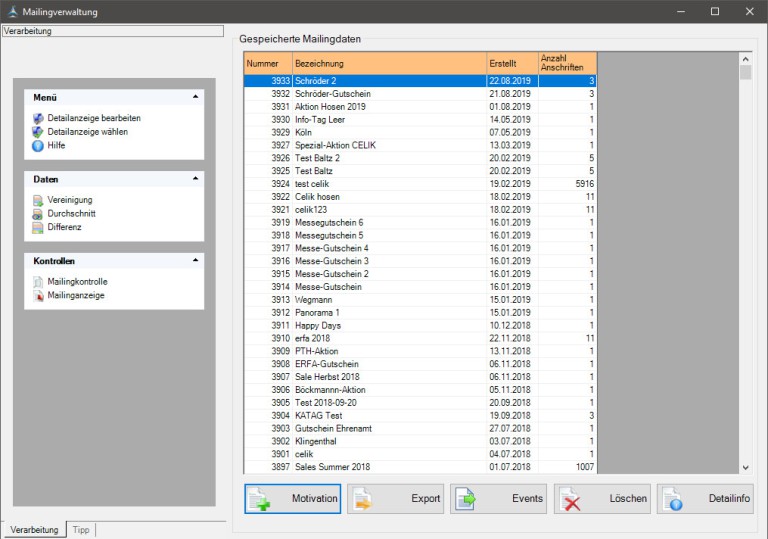Open Hilfe via its info icon
This screenshot has width=768, height=539.
38,146
